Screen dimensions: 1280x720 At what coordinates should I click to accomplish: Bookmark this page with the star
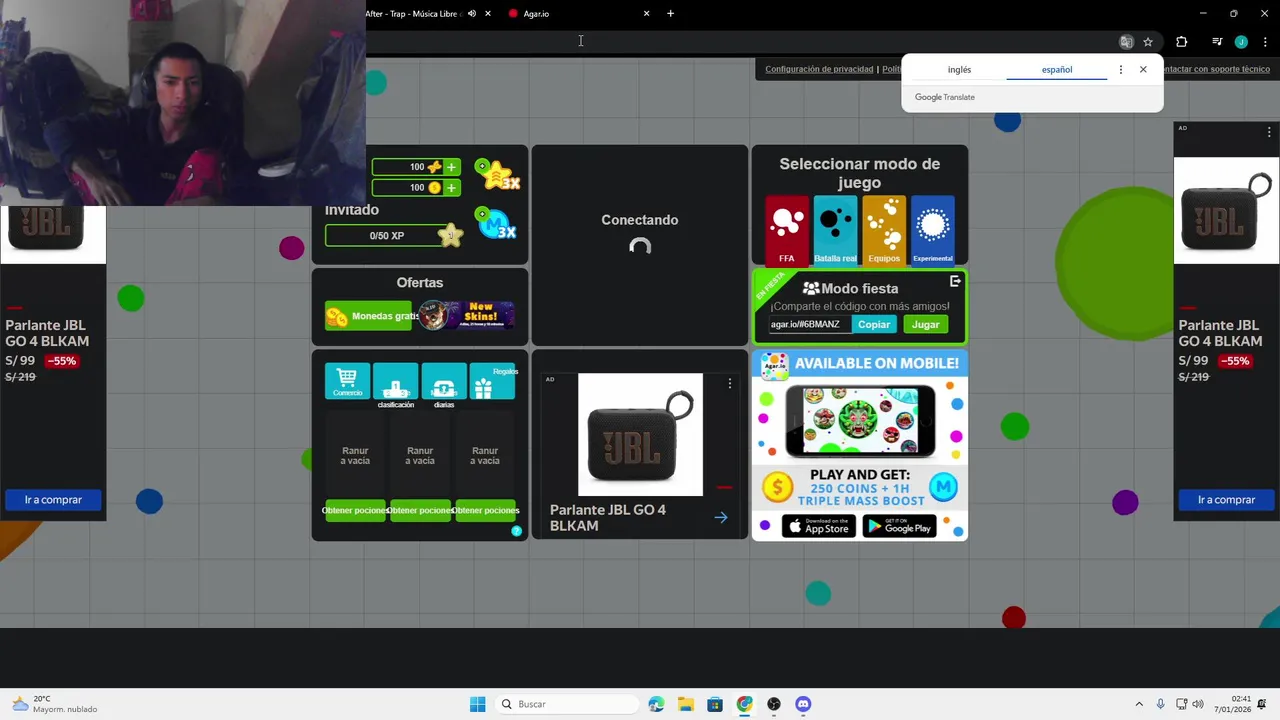click(1148, 42)
